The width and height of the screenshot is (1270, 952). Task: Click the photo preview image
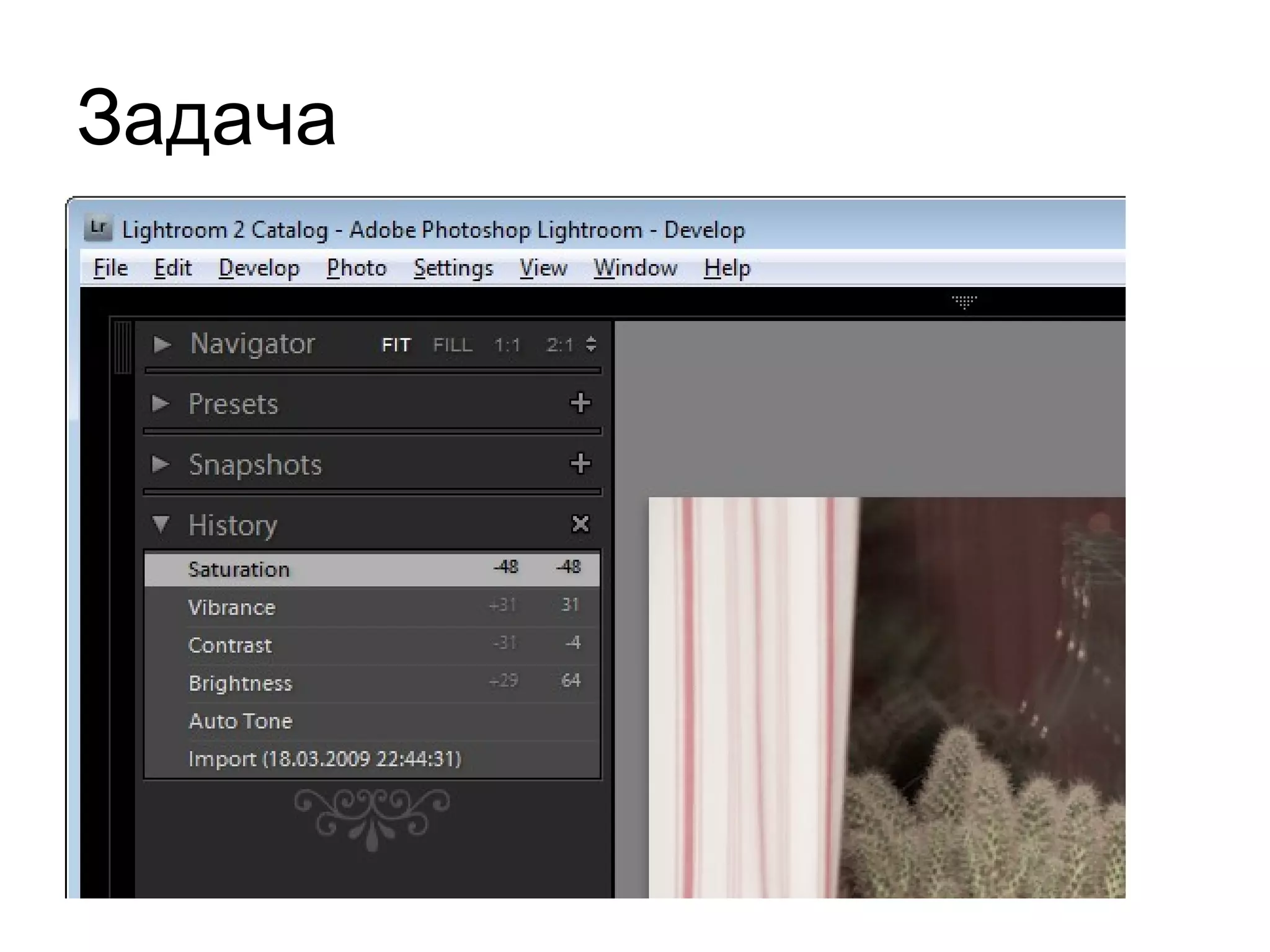[x=887, y=697]
